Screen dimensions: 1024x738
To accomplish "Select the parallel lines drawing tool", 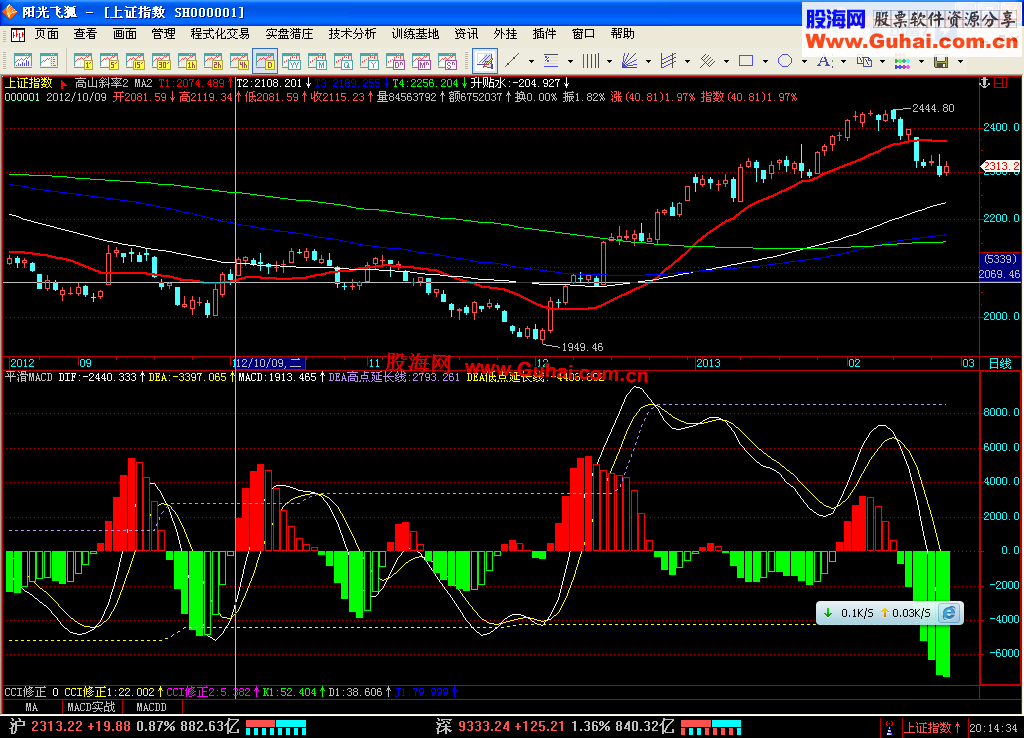I will [x=707, y=61].
